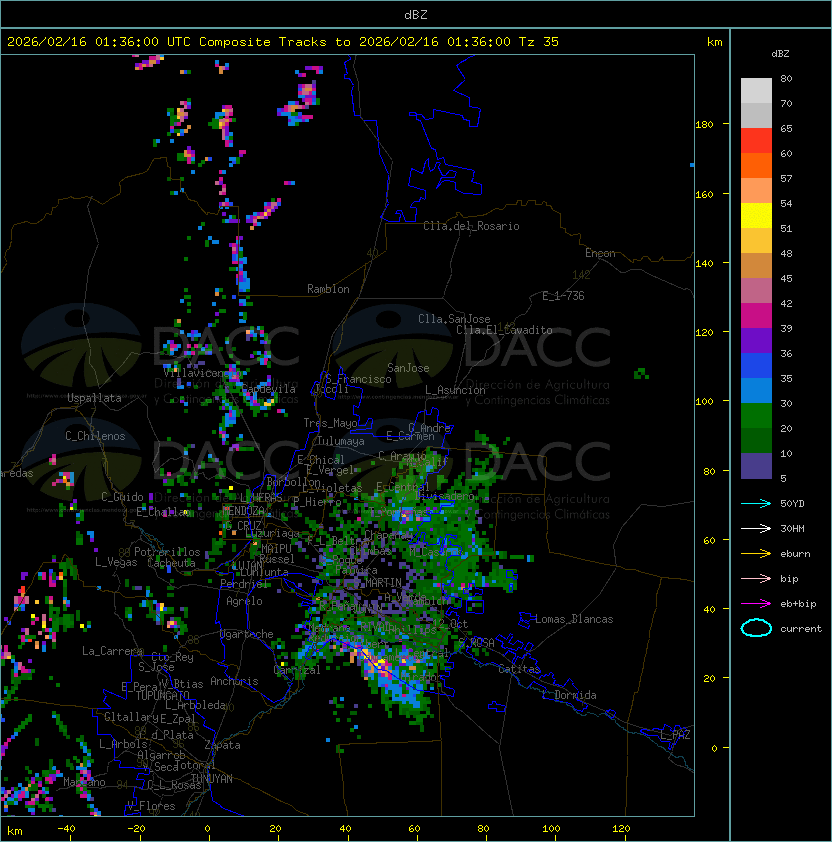
Task: Click the dBZ title at the top
Action: pyautogui.click(x=416, y=15)
